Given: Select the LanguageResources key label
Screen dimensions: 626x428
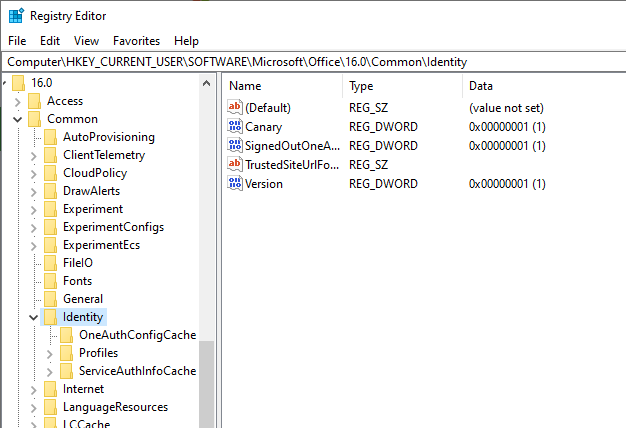Looking at the screenshot, I should (115, 407).
